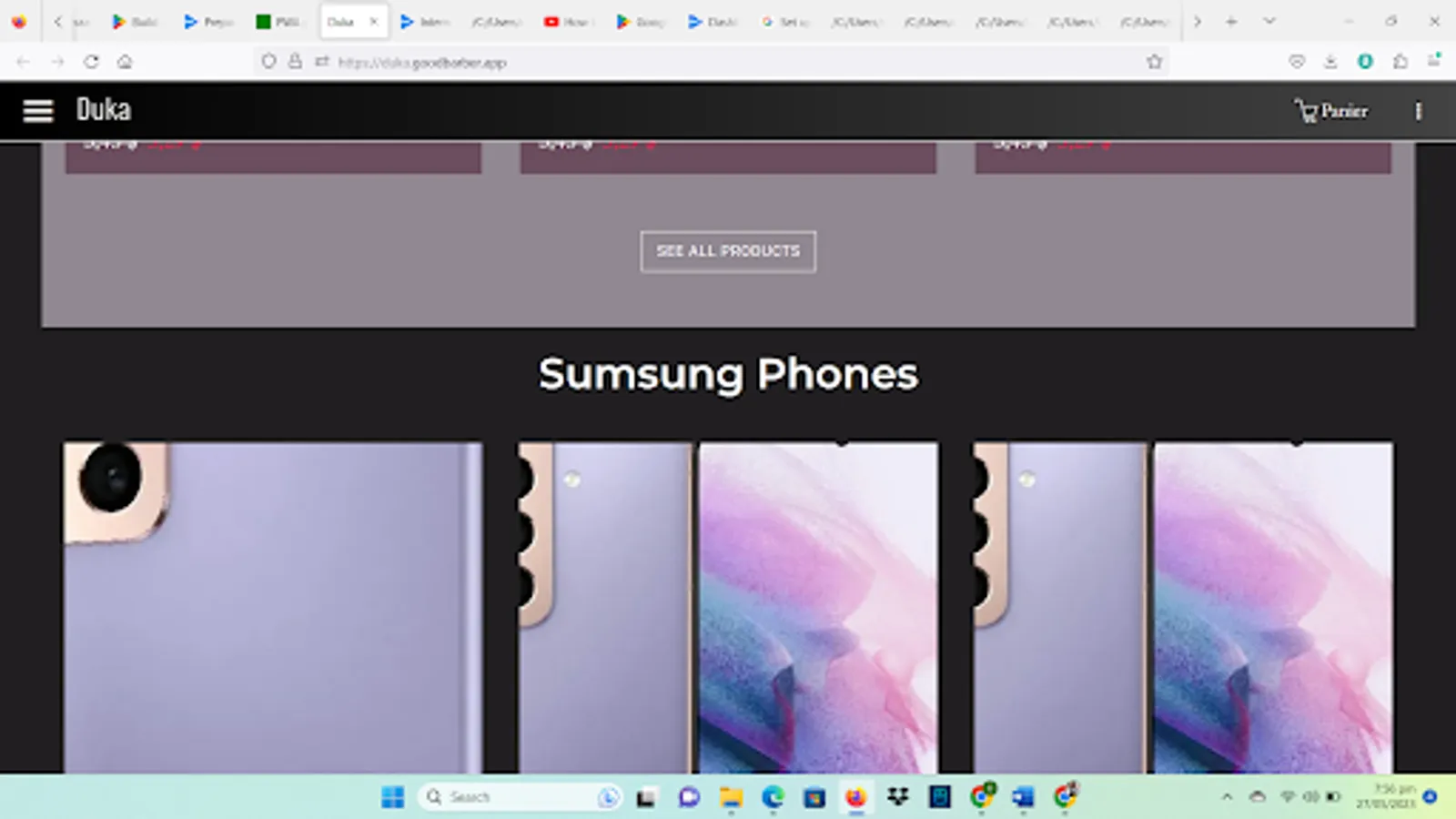This screenshot has height=819, width=1456.
Task: Select the active Duka tab
Action: (x=354, y=22)
